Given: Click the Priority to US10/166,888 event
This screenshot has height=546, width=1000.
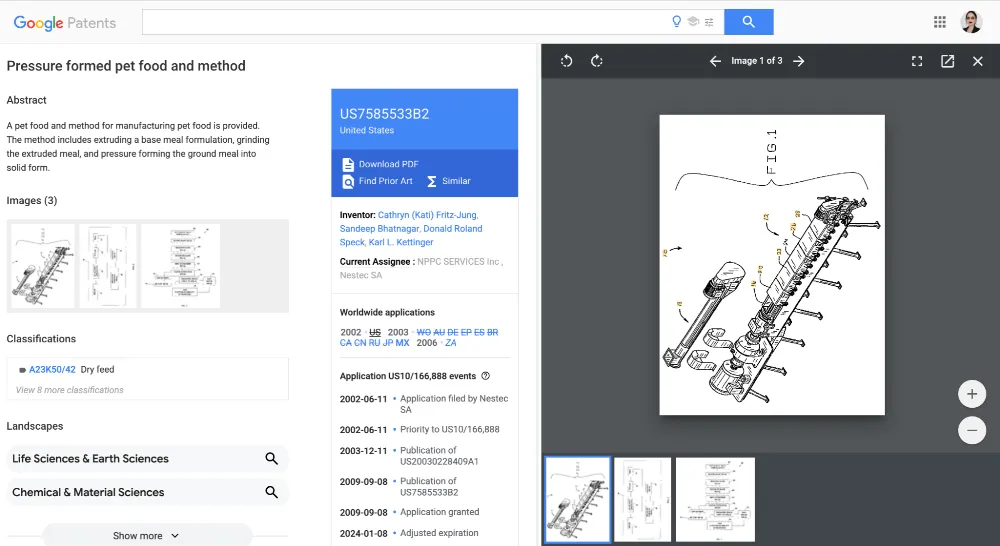Looking at the screenshot, I should [450, 430].
